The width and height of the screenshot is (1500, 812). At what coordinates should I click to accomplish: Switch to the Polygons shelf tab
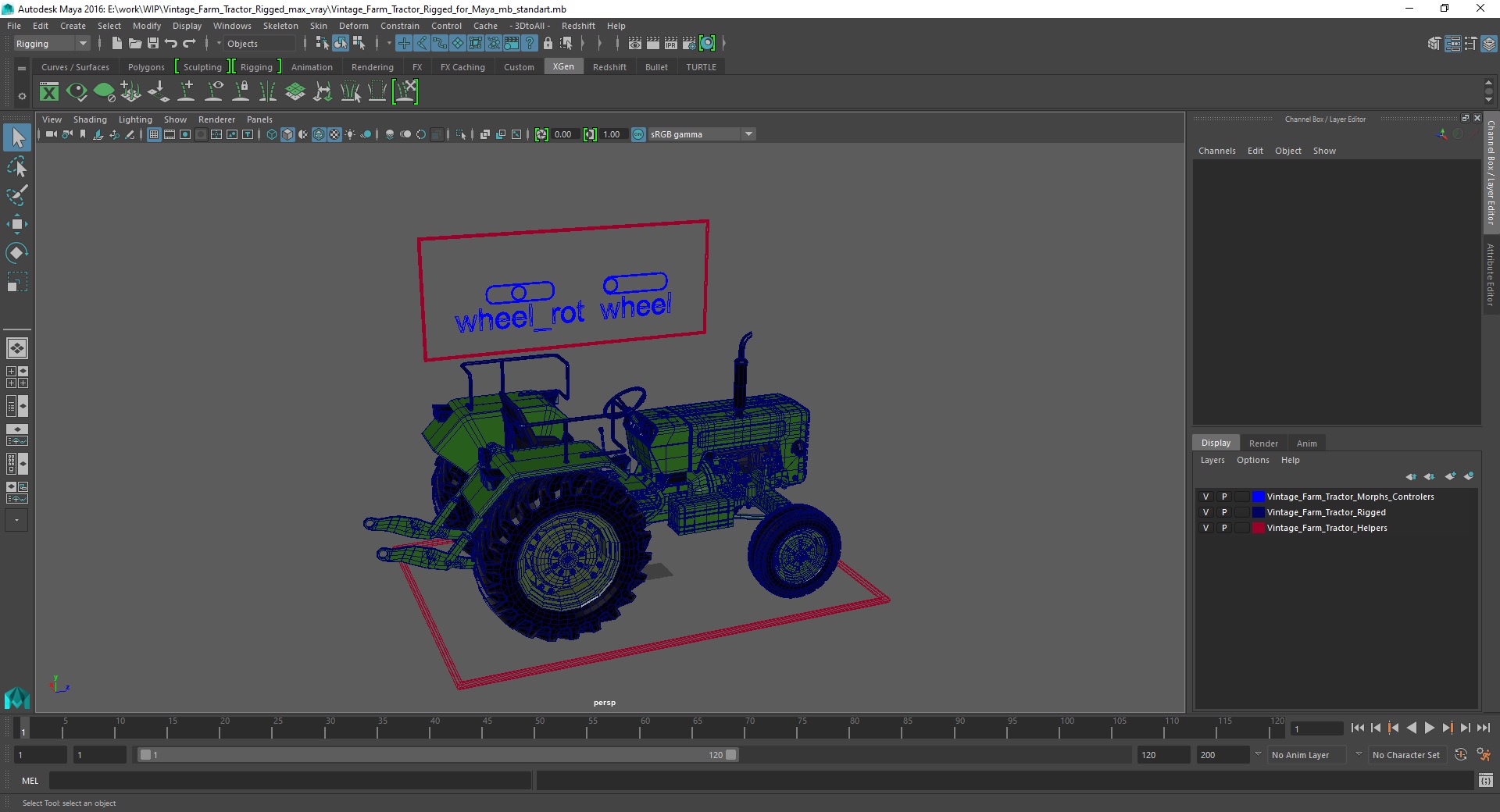click(x=146, y=67)
